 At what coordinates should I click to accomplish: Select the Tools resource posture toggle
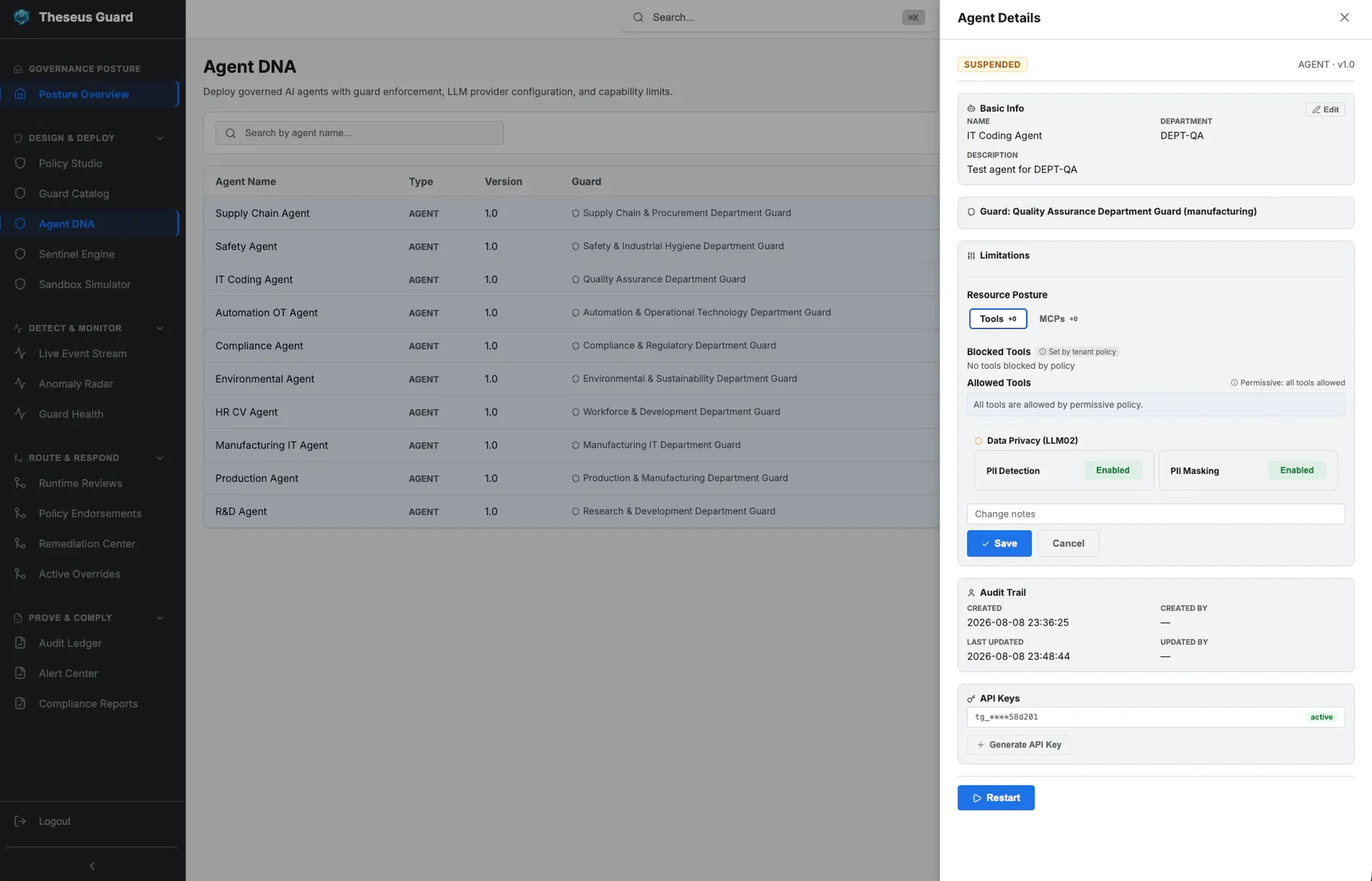point(998,319)
